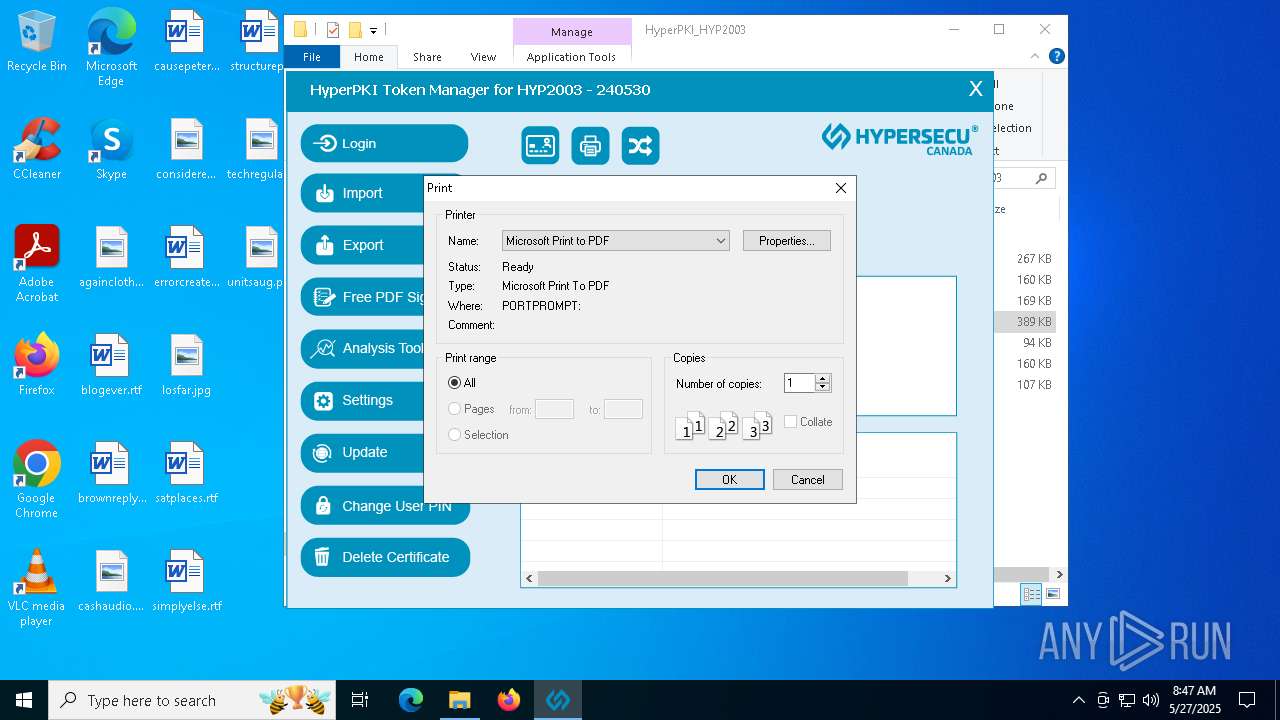This screenshot has height=720, width=1280.
Task: Open Settings in Token Manager sidebar
Action: [x=362, y=400]
